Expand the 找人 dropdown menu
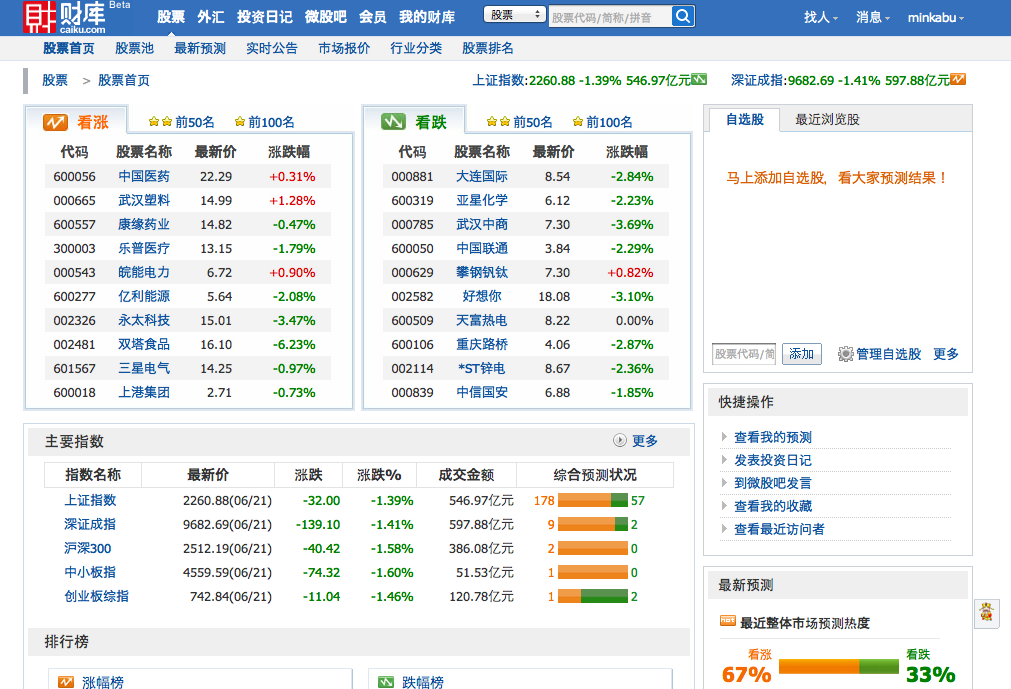1011x689 pixels. (822, 17)
